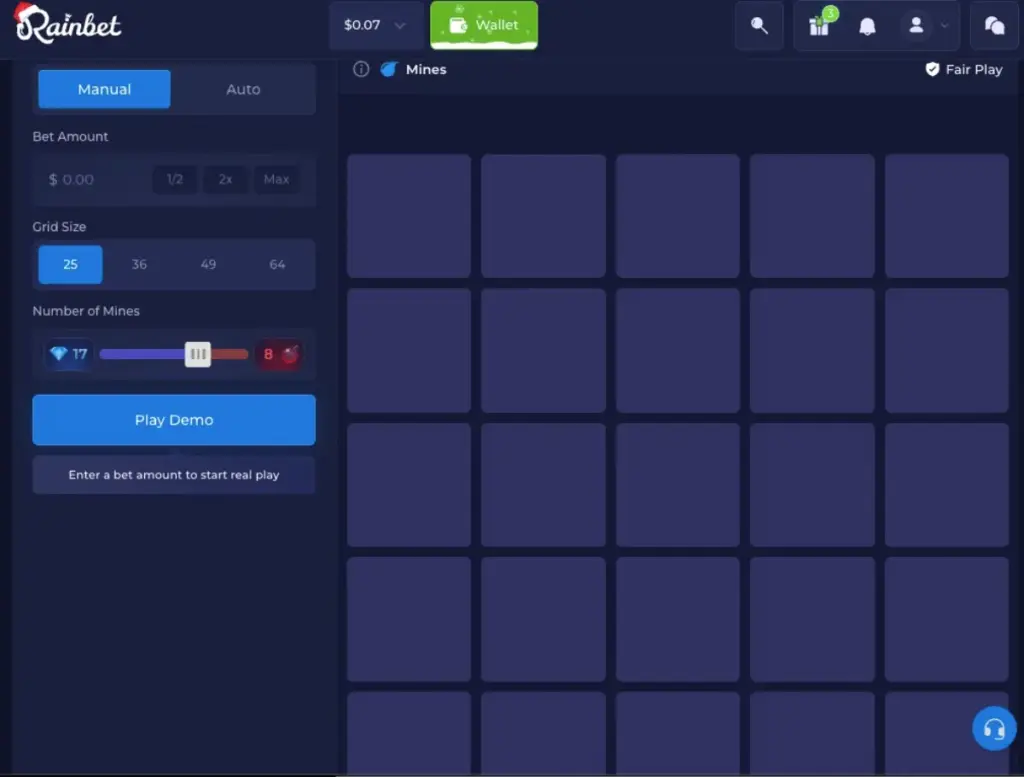Screen dimensions: 1024x777
Task: Click the Rainbet logo
Action: (68, 24)
